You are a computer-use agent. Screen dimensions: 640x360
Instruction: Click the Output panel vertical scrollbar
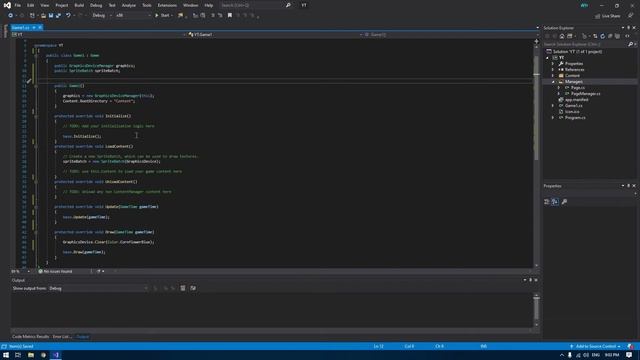tap(536, 309)
